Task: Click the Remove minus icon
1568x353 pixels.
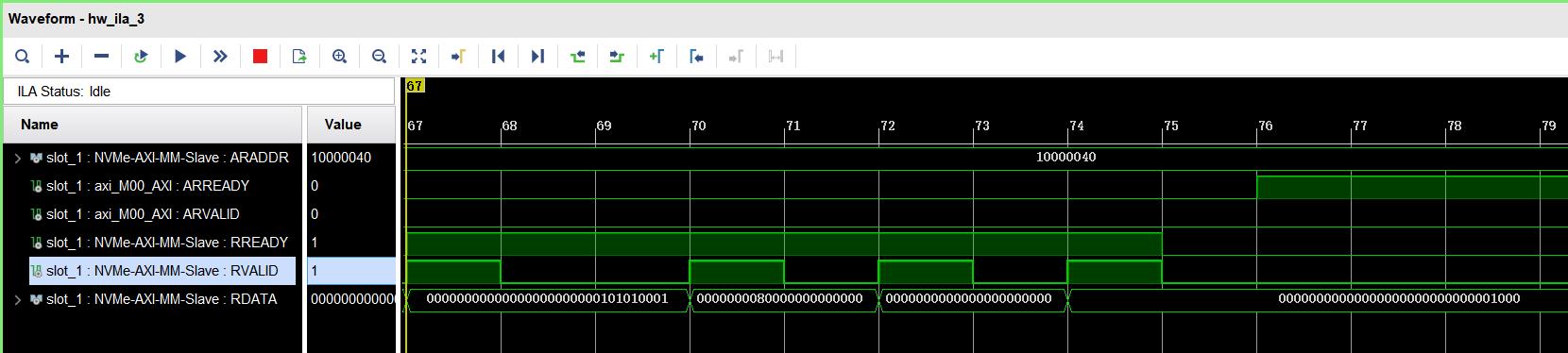Action: click(101, 57)
